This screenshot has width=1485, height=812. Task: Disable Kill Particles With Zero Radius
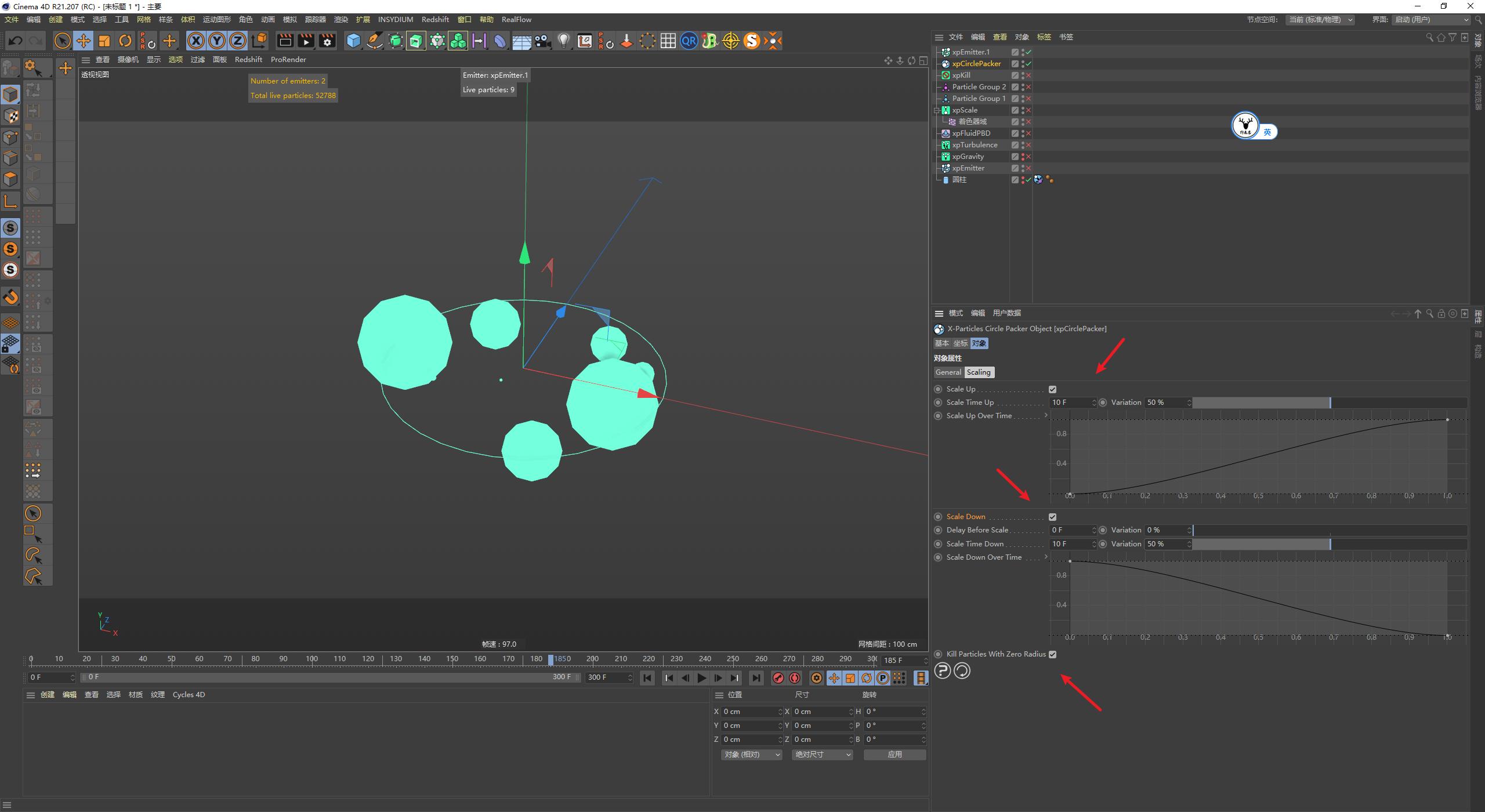1053,654
